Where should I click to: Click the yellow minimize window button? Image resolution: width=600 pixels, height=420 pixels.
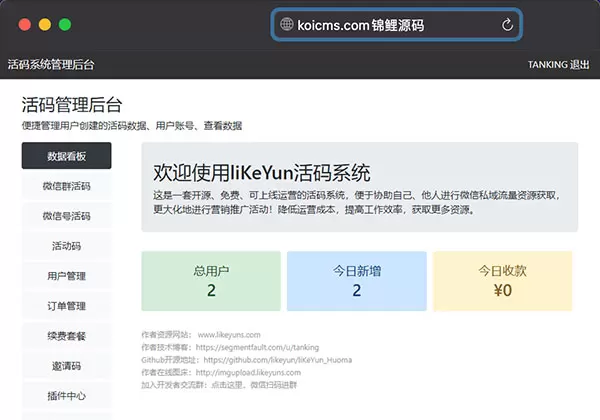[x=45, y=24]
